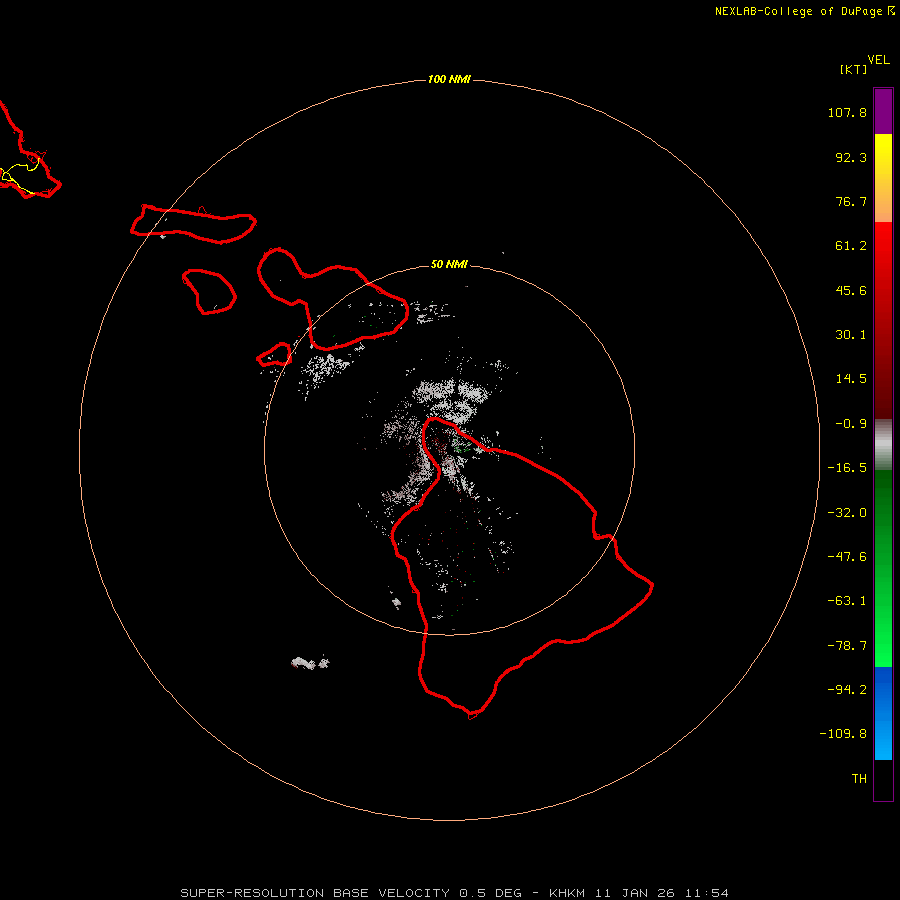Click the 76.7 legend value
This screenshot has width=900, height=900.
[x=851, y=201]
